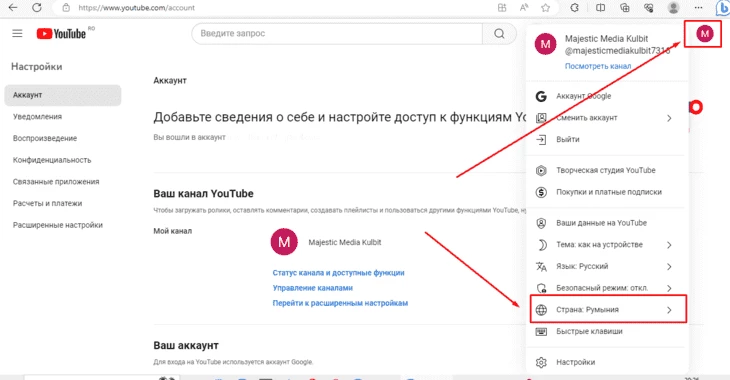Add page to favorites with star icon
The width and height of the screenshot is (730, 380).
pyautogui.click(x=546, y=8)
